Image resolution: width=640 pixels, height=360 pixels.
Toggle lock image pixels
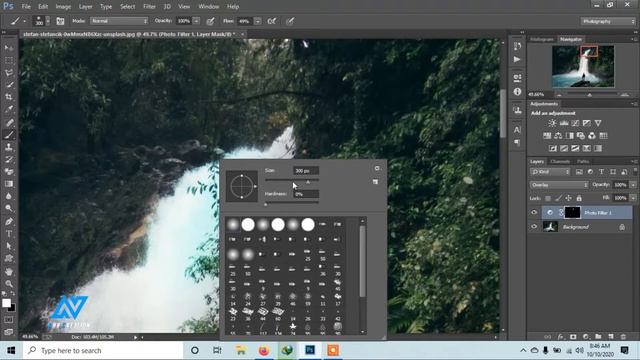tap(558, 198)
